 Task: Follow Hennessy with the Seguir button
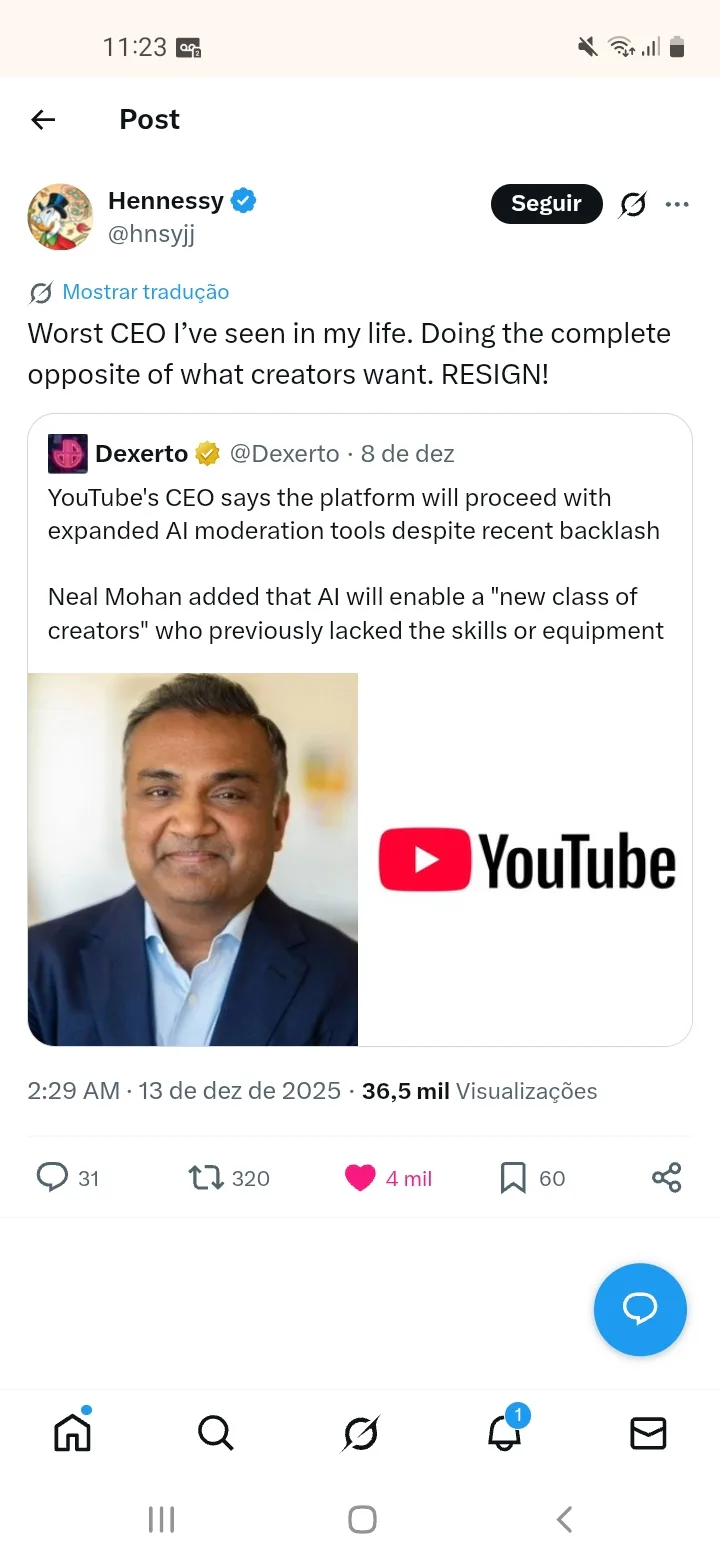click(546, 204)
